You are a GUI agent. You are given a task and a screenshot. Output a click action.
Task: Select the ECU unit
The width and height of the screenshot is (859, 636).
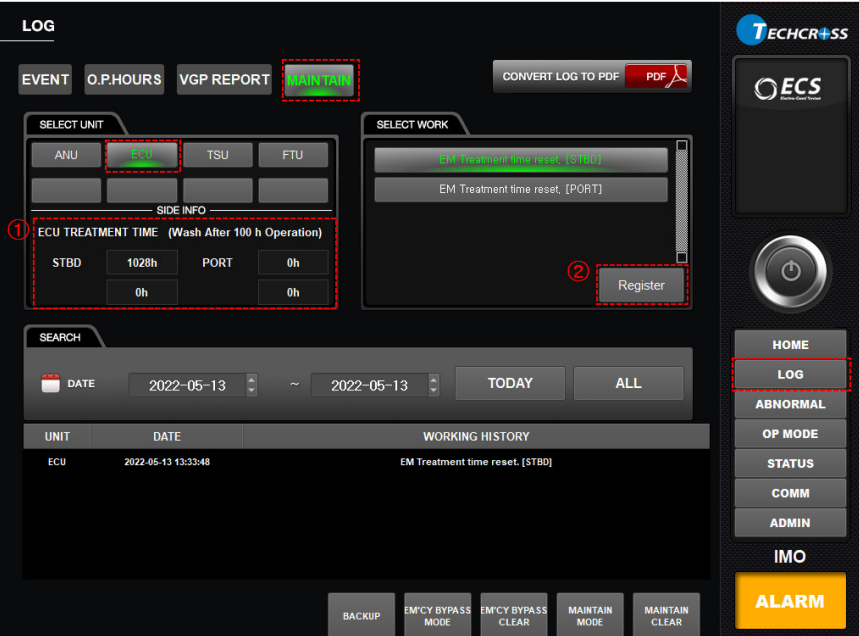tap(142, 155)
